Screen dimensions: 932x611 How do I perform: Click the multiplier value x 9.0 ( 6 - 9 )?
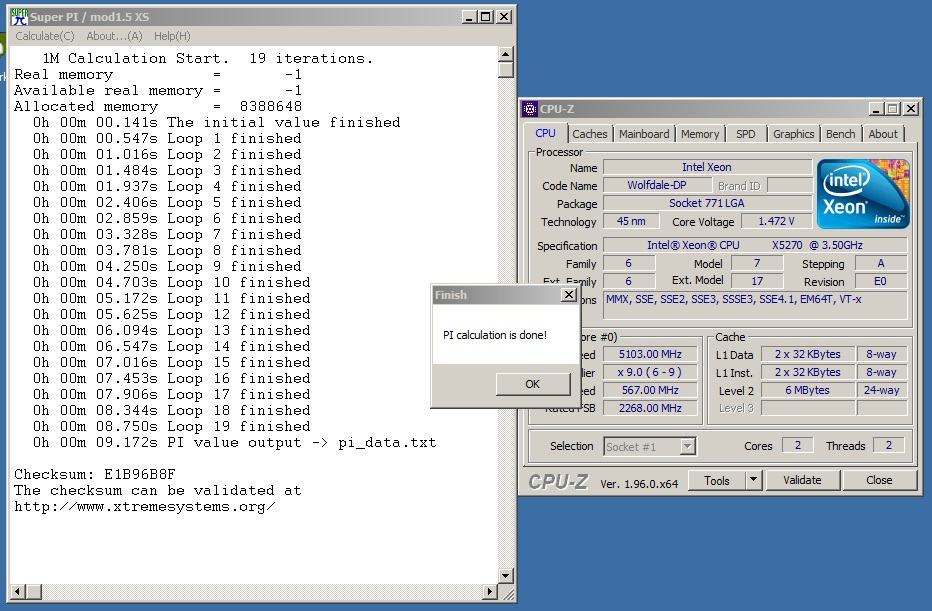(x=650, y=372)
